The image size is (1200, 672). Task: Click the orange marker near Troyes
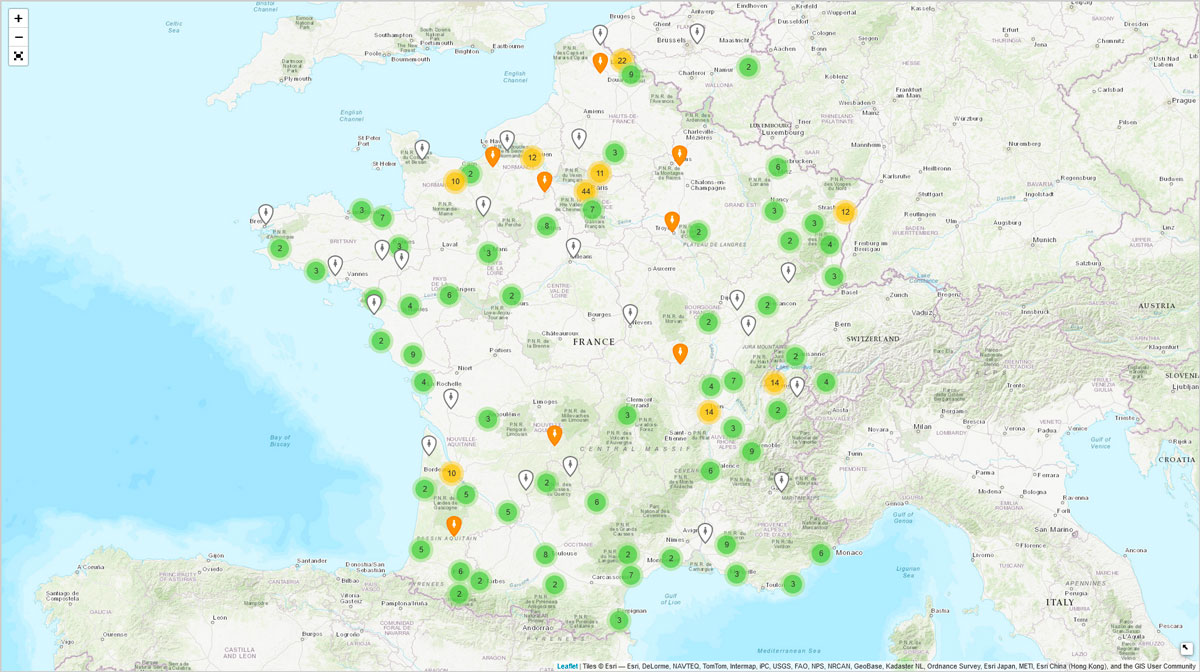pyautogui.click(x=672, y=221)
